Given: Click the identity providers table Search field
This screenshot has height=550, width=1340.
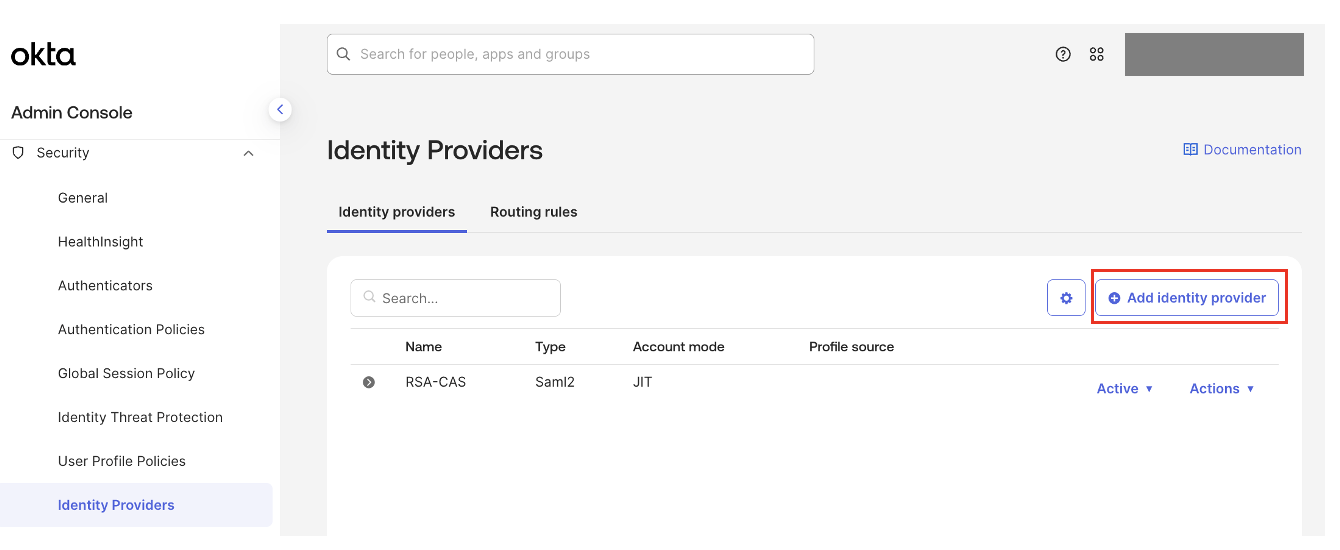Looking at the screenshot, I should (455, 298).
